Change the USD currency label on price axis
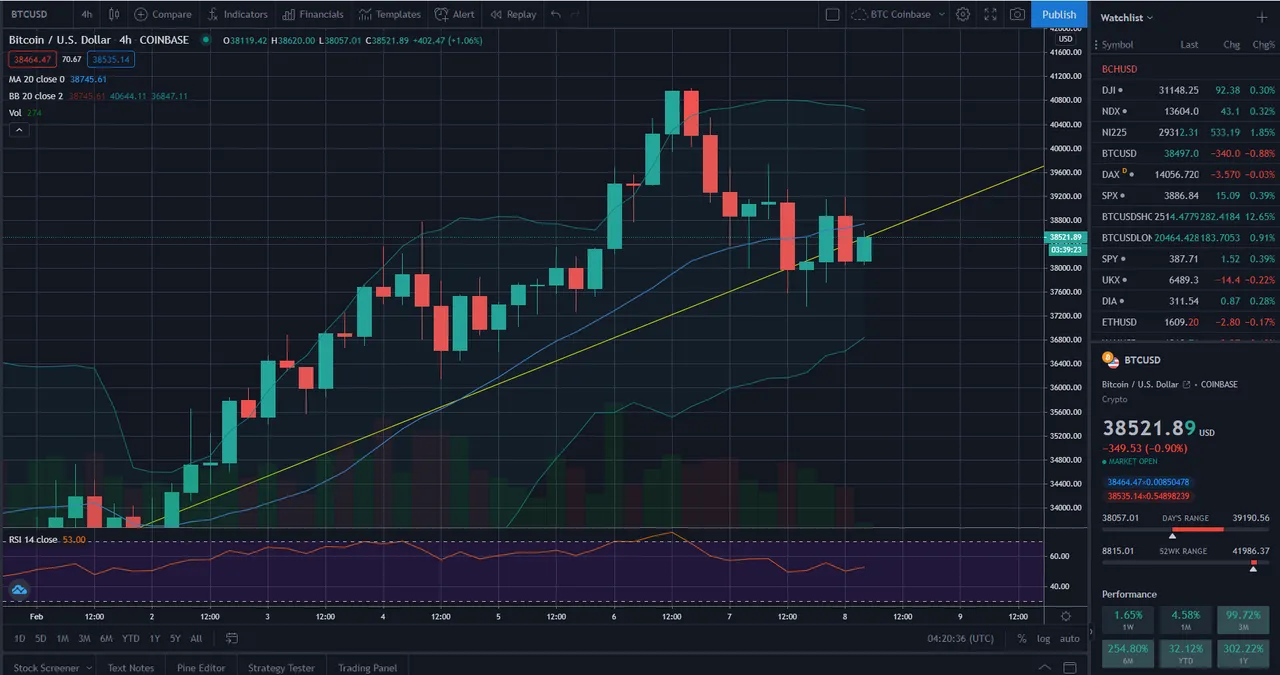This screenshot has width=1280, height=675. click(1065, 38)
